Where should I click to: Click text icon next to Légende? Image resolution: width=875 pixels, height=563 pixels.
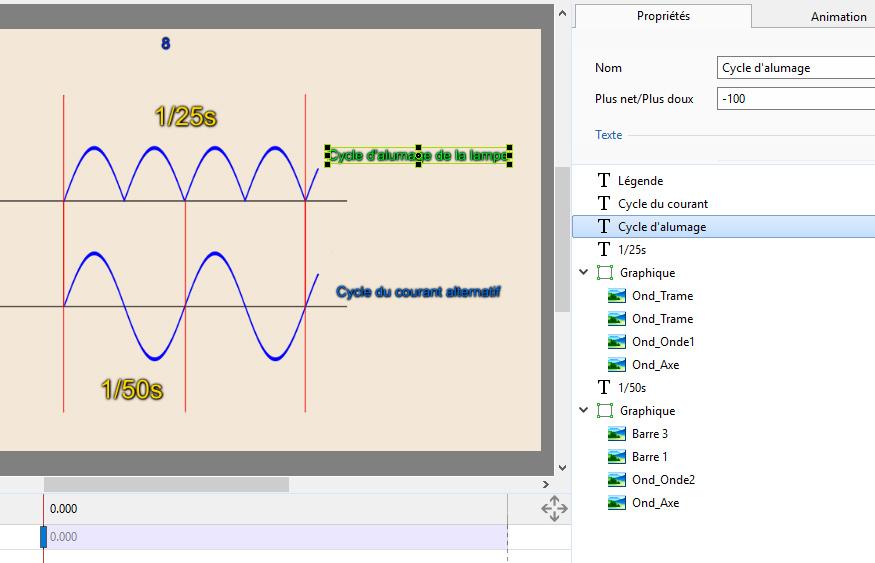coord(604,180)
